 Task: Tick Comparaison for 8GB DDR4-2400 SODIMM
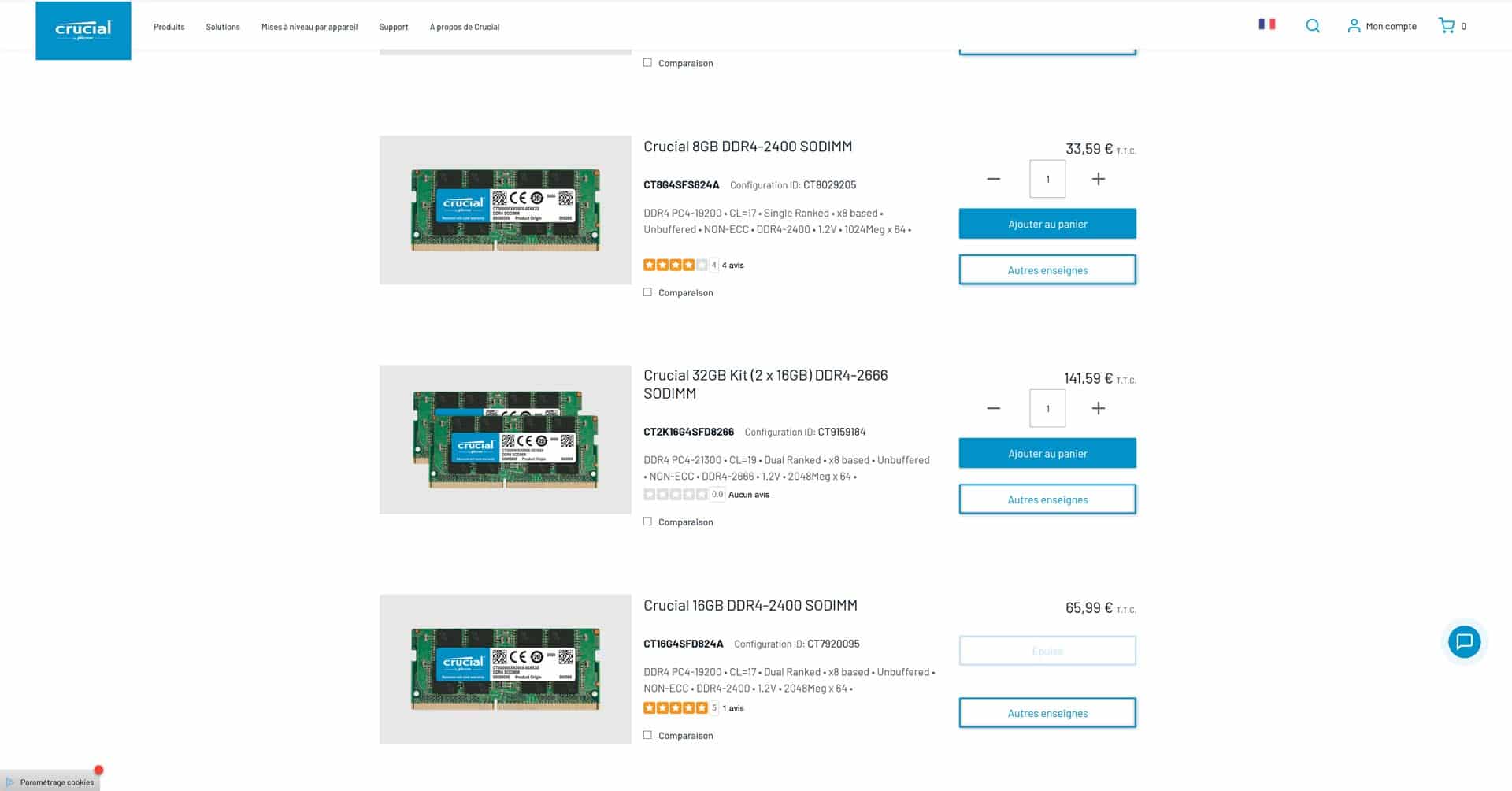(647, 292)
